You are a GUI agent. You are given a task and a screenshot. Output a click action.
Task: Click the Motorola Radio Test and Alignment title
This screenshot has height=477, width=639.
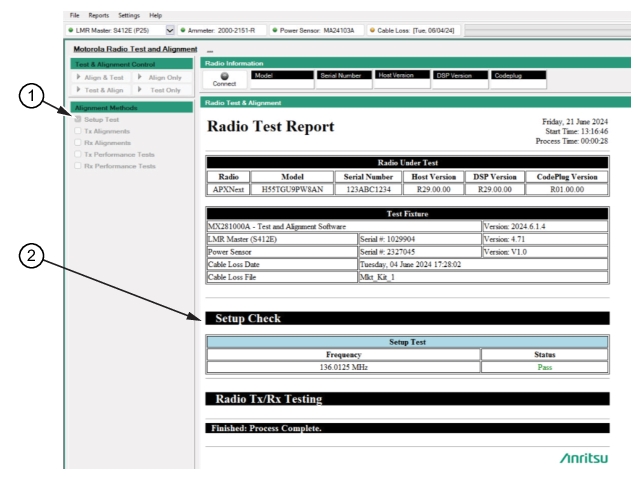coord(135,49)
